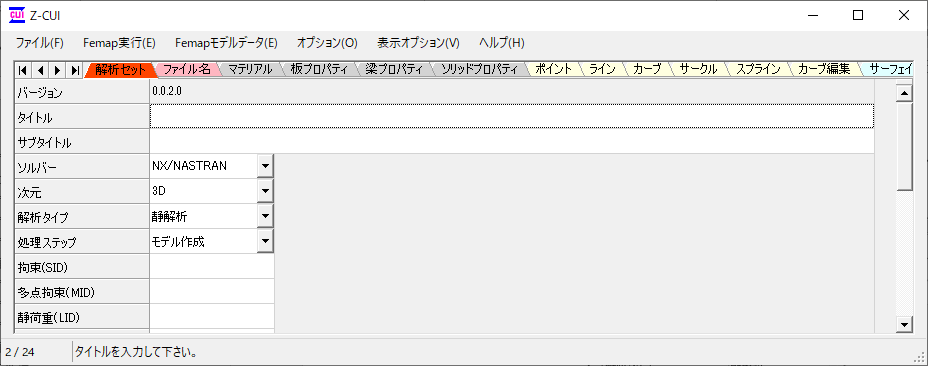Switch to the 梁プロパティ tab

tap(393, 69)
